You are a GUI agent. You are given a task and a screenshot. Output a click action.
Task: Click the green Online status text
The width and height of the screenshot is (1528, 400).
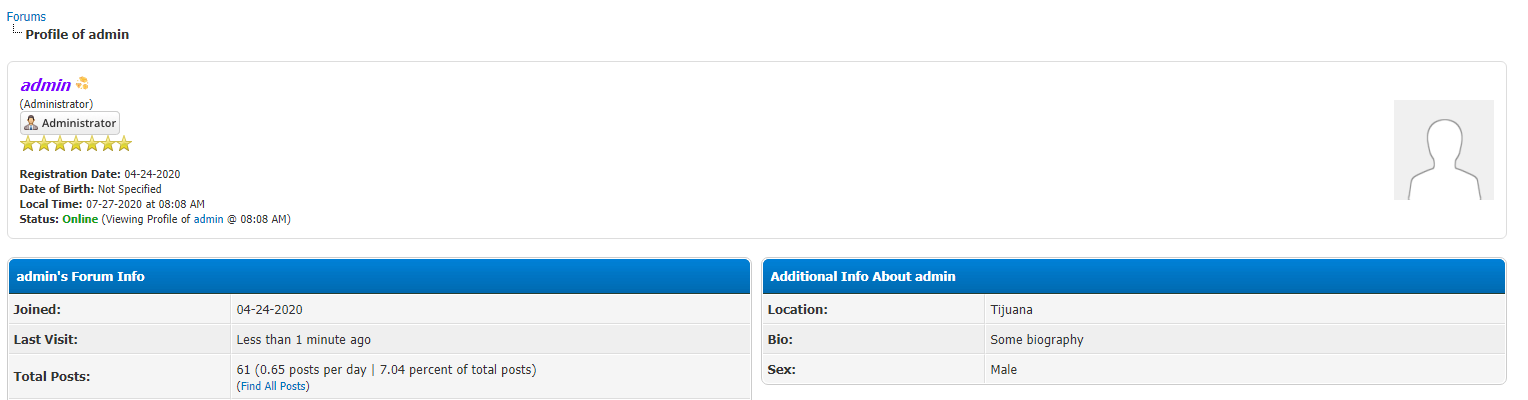(80, 219)
